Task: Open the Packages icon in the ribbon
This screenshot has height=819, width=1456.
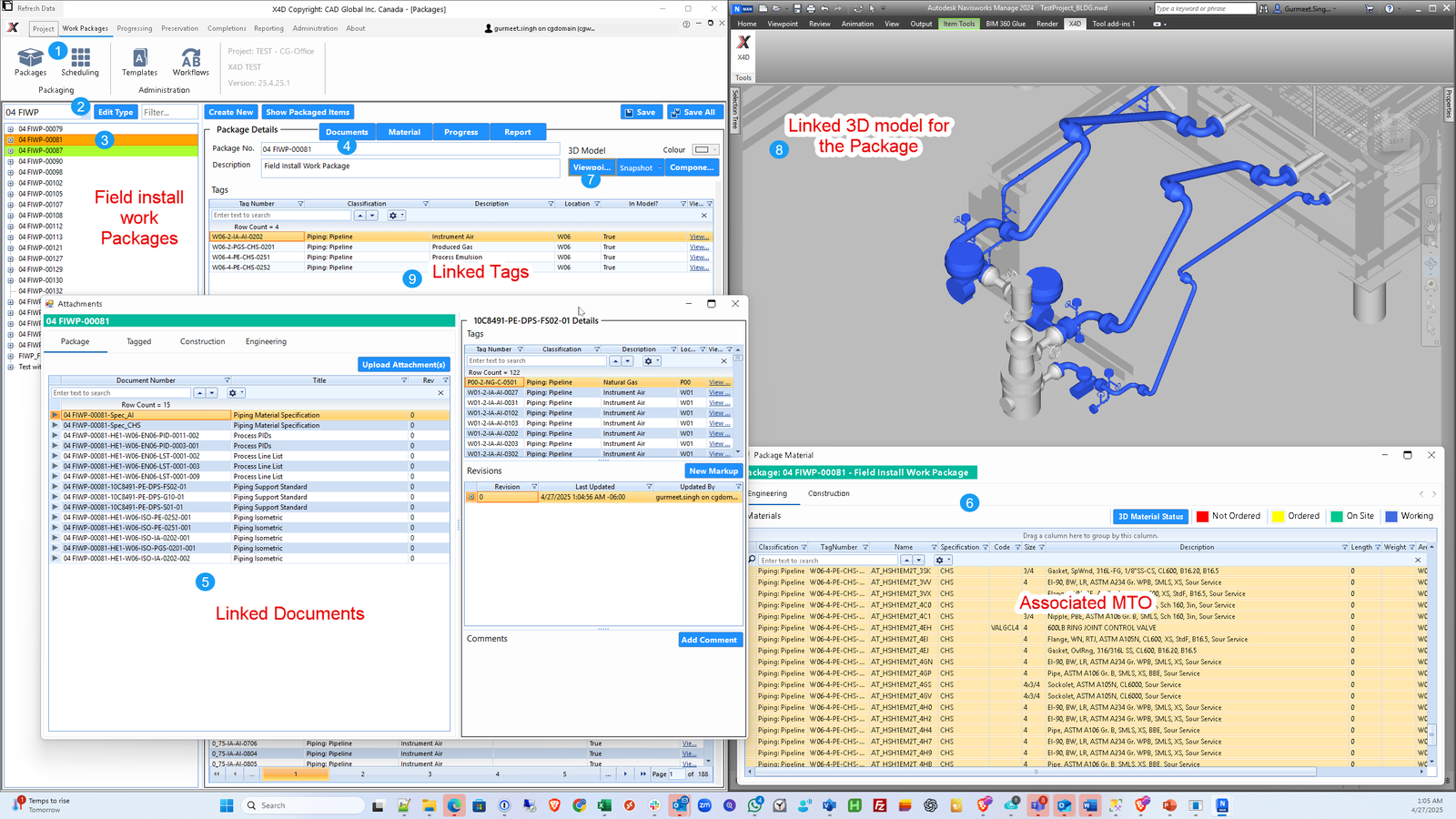Action: pos(30,58)
